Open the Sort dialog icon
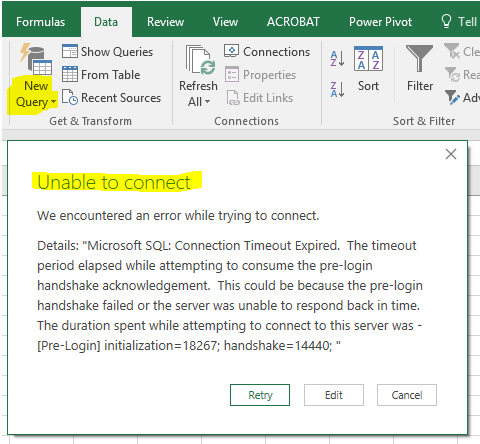The image size is (480, 444). (x=368, y=59)
